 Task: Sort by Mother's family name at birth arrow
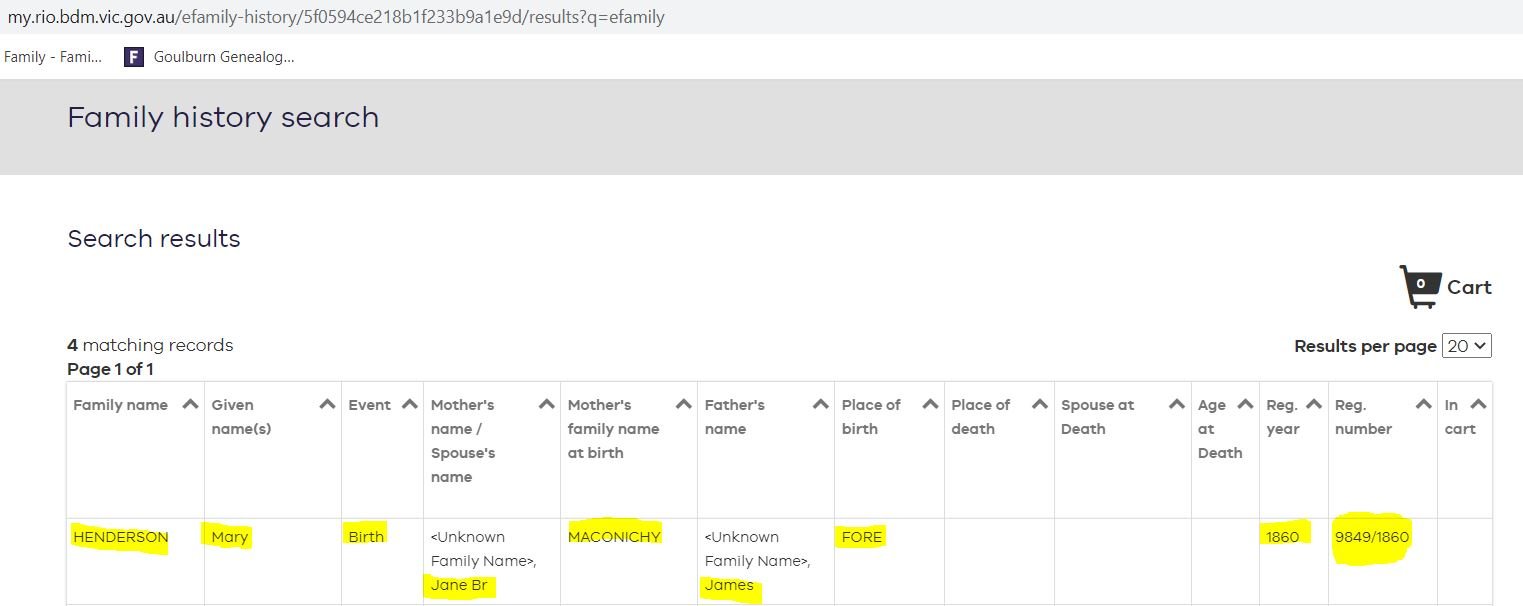[683, 405]
